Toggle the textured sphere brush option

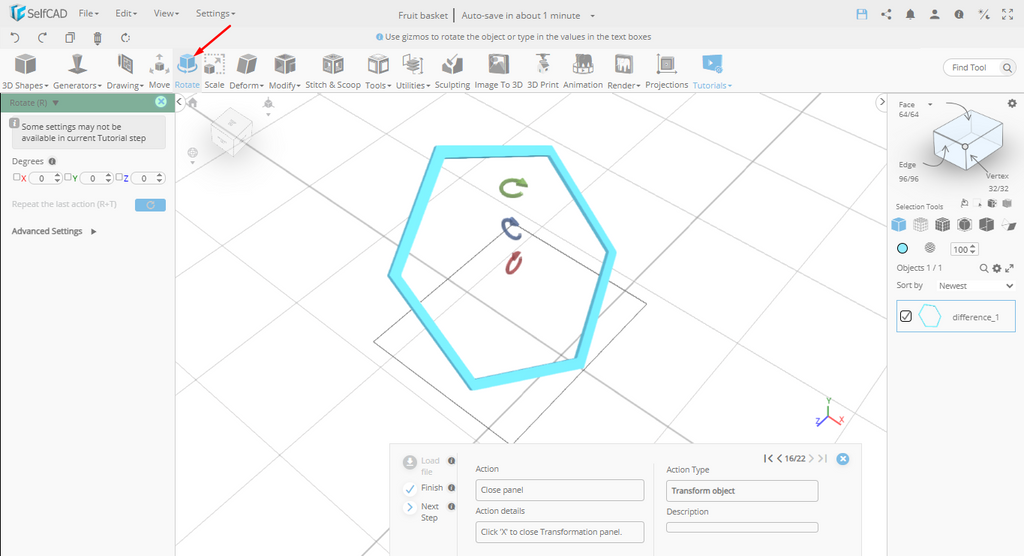(930, 248)
